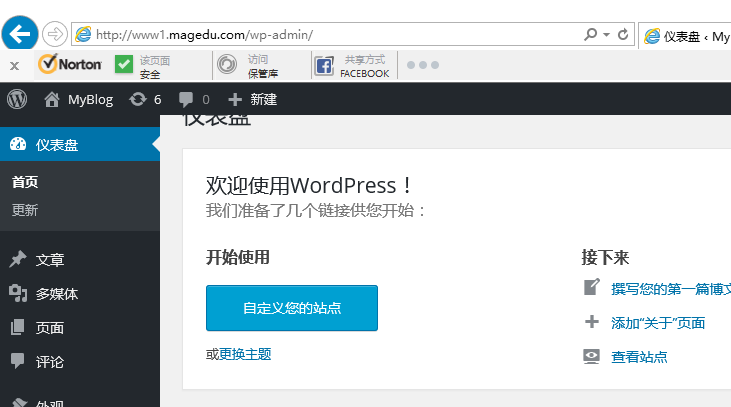Switch to the 仪表盘 browser tab
Viewport: 731px width, 407px height.
click(x=685, y=36)
